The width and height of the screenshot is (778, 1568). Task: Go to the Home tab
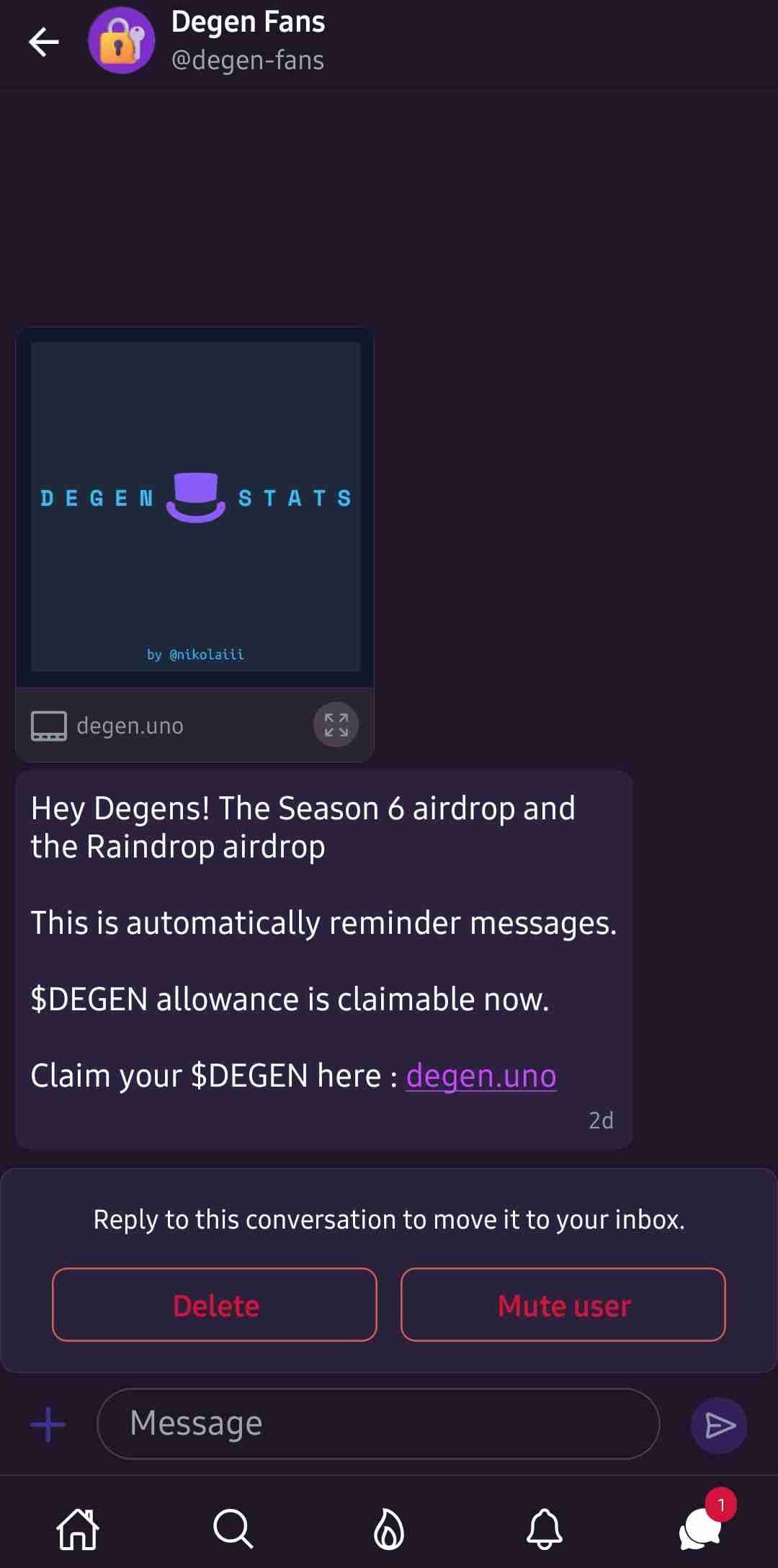tap(78, 1529)
